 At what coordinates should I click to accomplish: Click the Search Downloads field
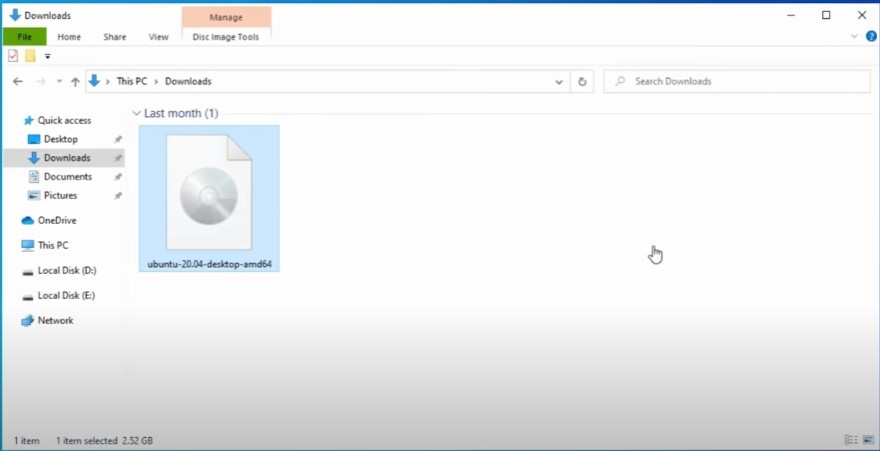[x=736, y=82]
